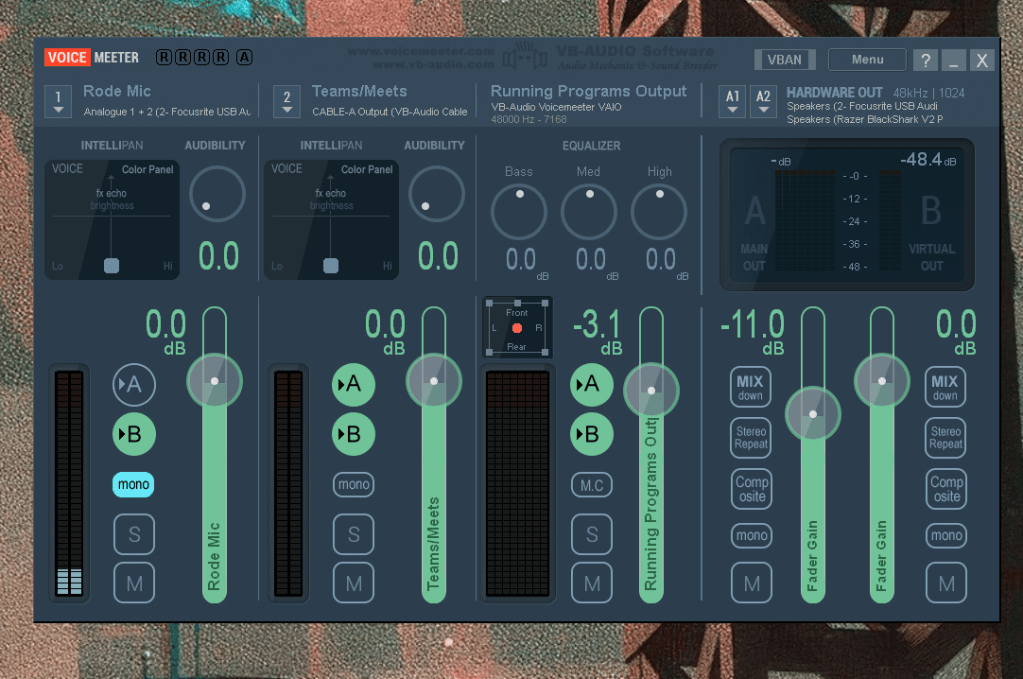Click the HARDWARE OUT heading
Screen dimensions: 1023x679
point(834,93)
